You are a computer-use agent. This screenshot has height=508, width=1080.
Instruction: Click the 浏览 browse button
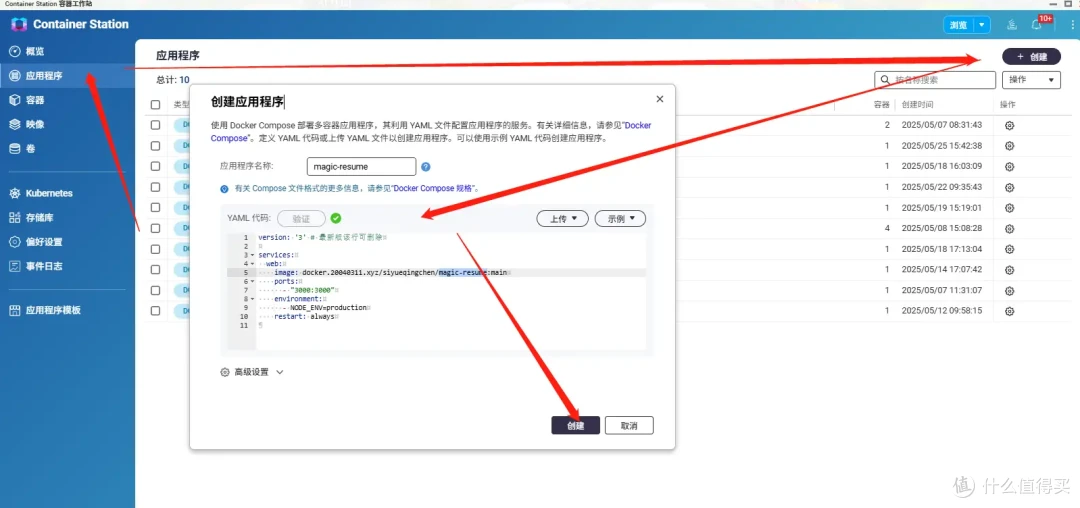point(959,25)
